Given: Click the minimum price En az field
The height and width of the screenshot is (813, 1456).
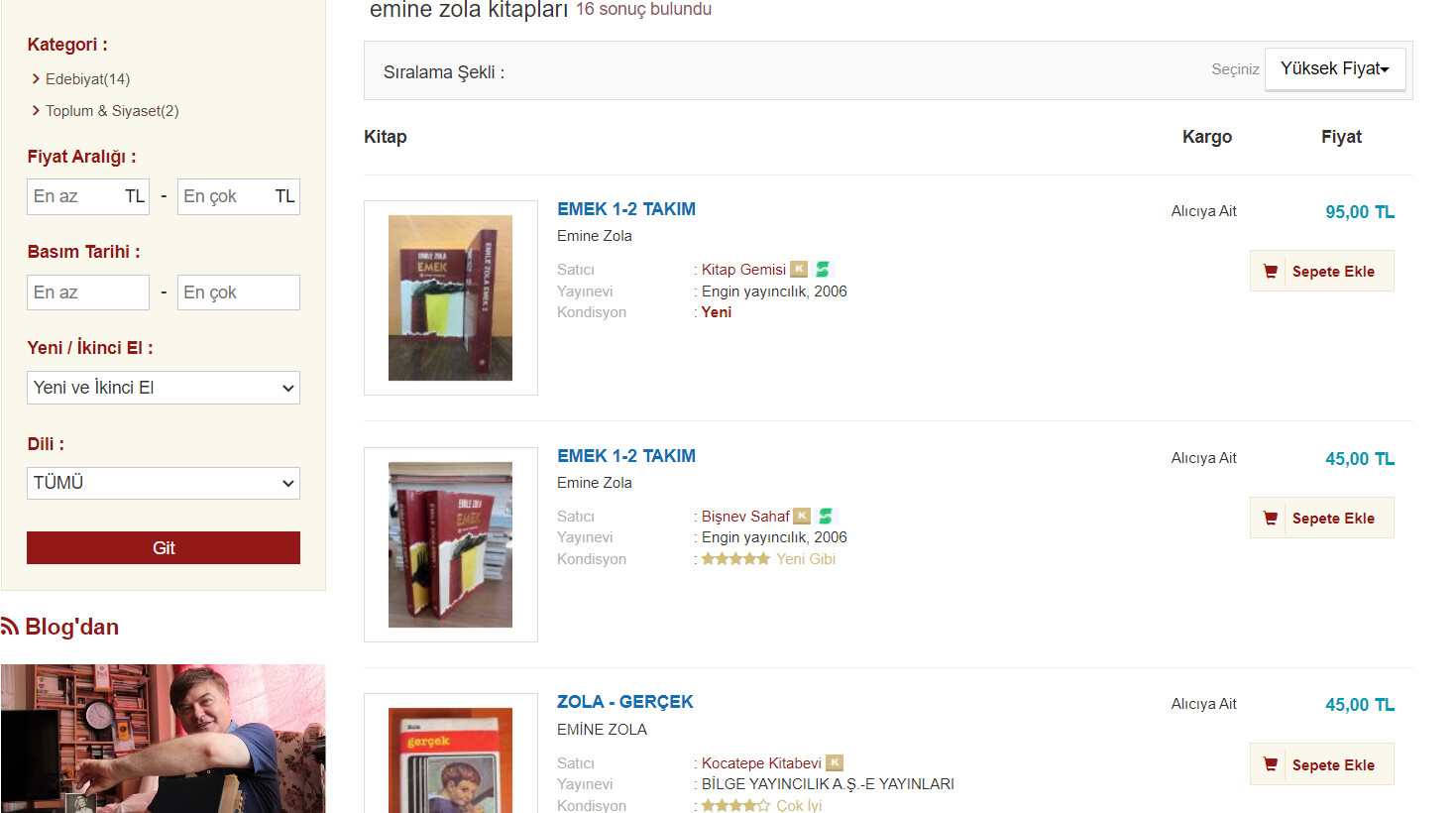Looking at the screenshot, I should [x=88, y=196].
